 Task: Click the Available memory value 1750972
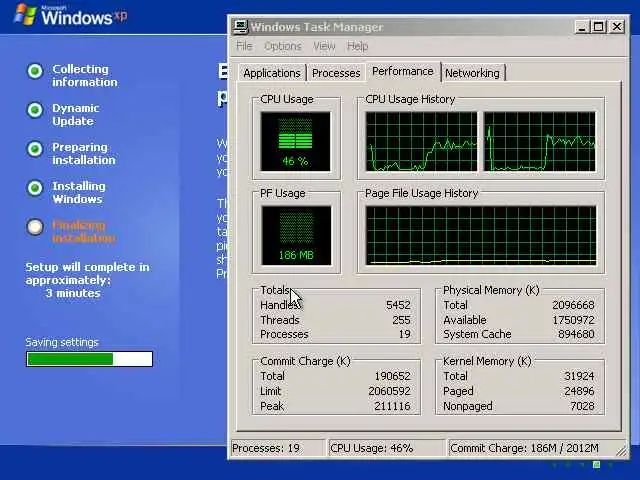coord(573,320)
